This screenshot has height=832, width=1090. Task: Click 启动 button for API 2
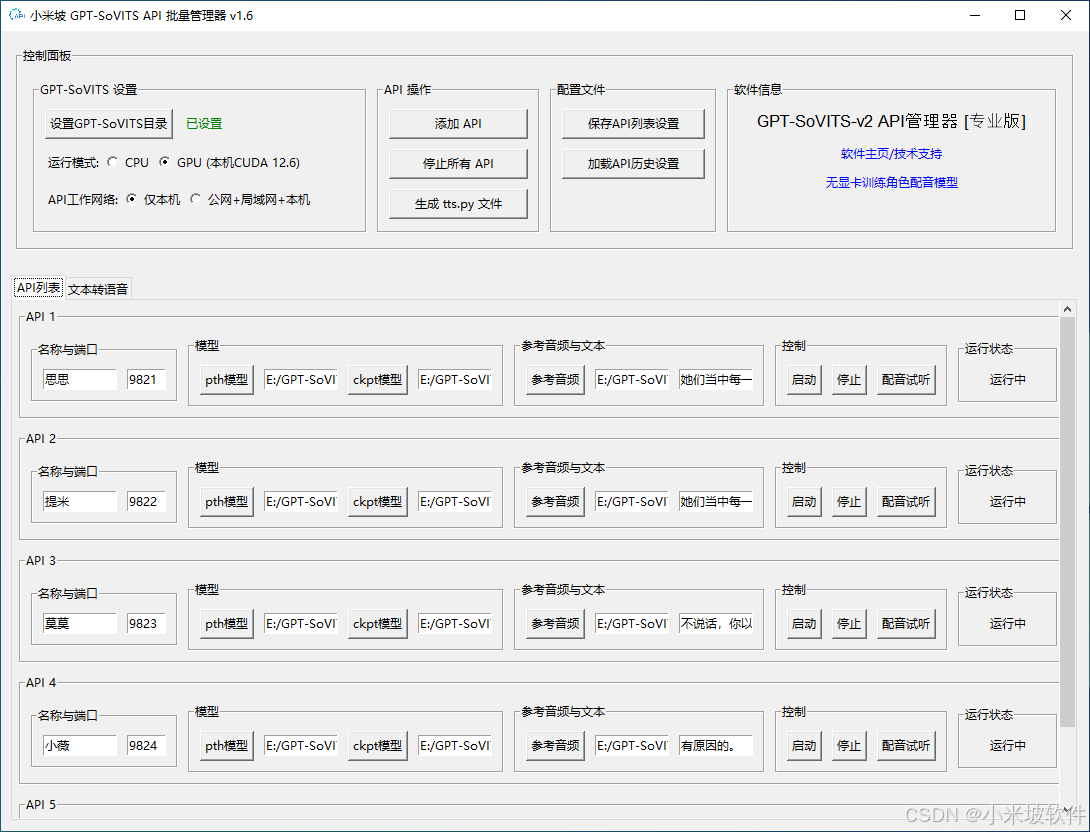804,502
